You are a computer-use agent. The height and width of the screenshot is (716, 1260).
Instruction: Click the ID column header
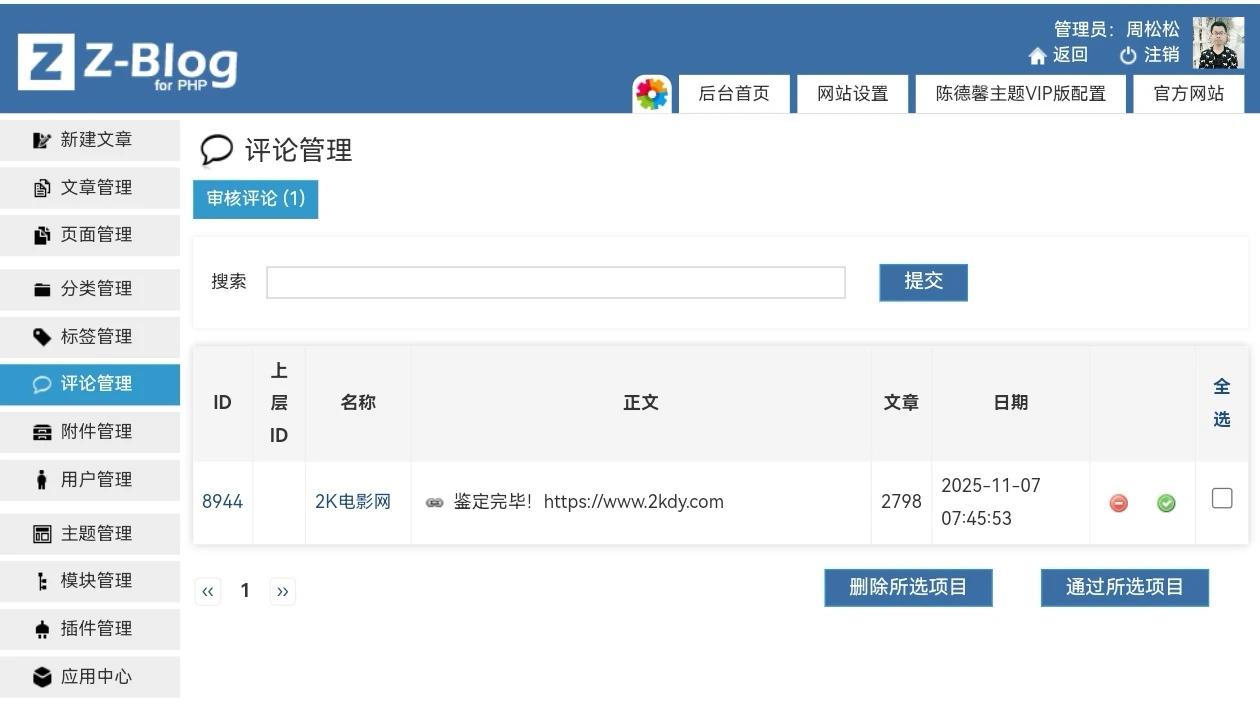(222, 403)
